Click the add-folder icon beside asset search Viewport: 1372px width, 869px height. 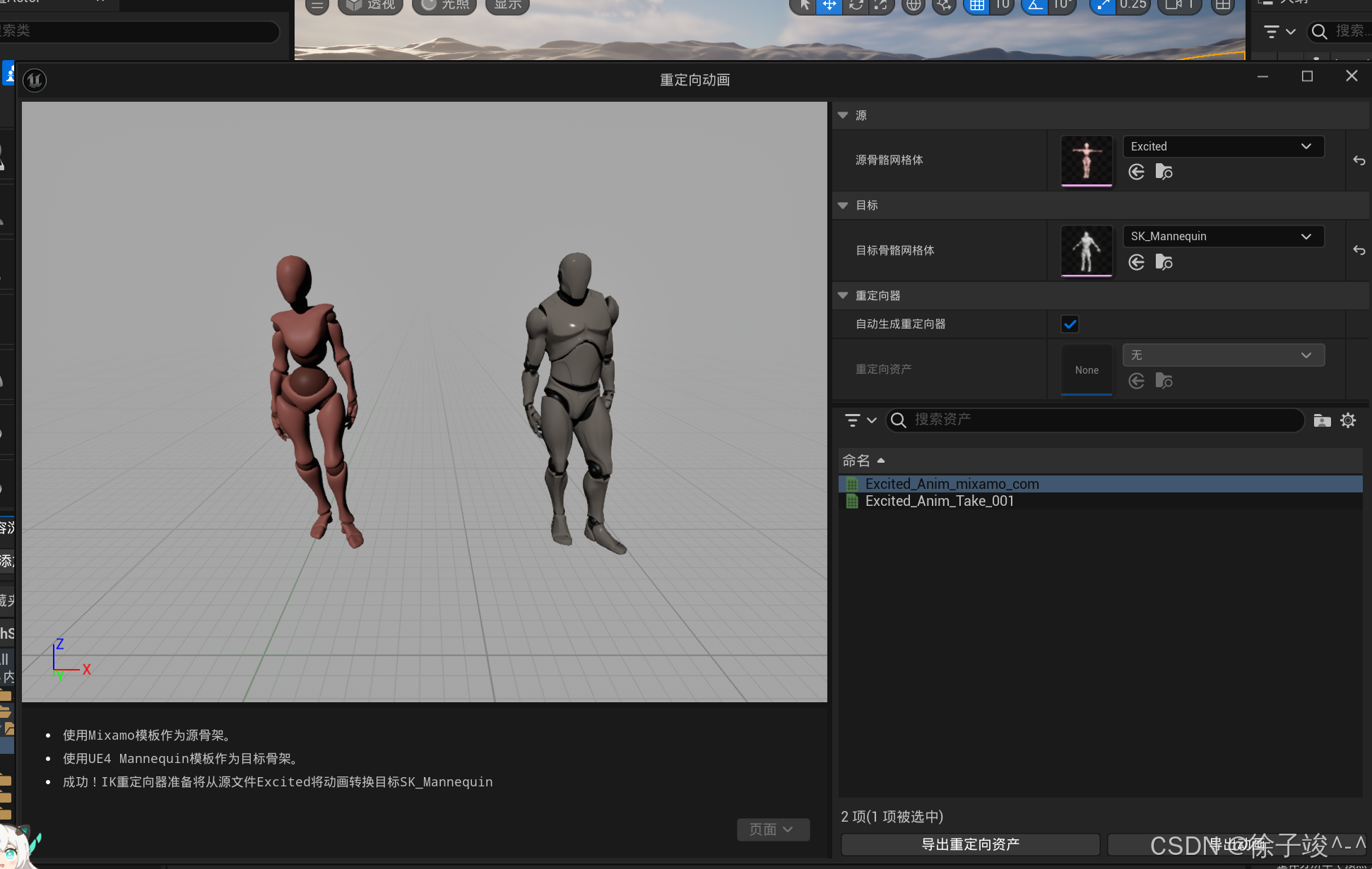coord(1322,420)
